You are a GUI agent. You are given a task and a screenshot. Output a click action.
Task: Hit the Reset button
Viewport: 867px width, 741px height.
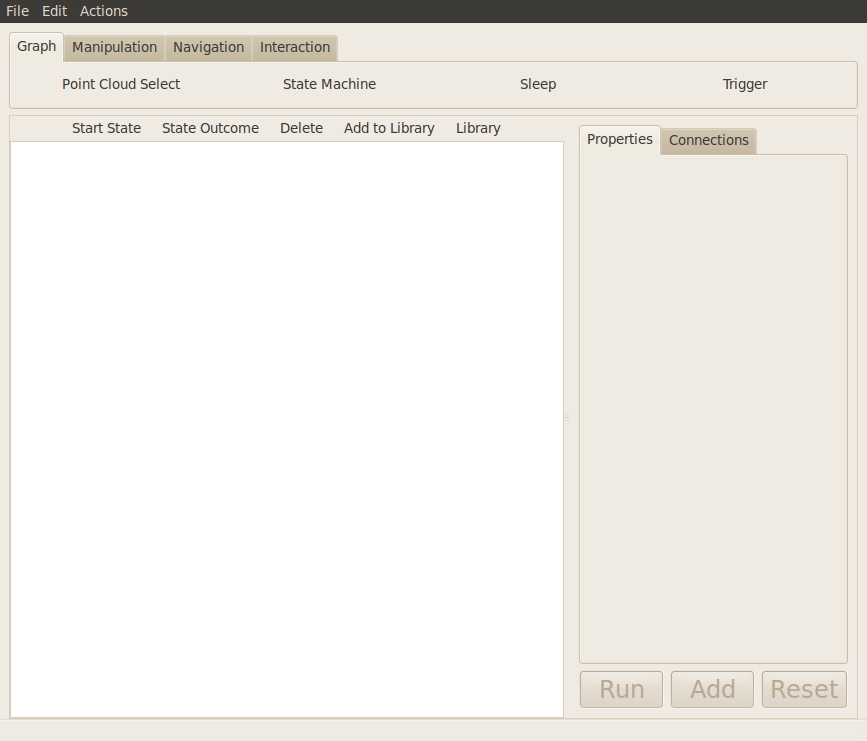(804, 689)
